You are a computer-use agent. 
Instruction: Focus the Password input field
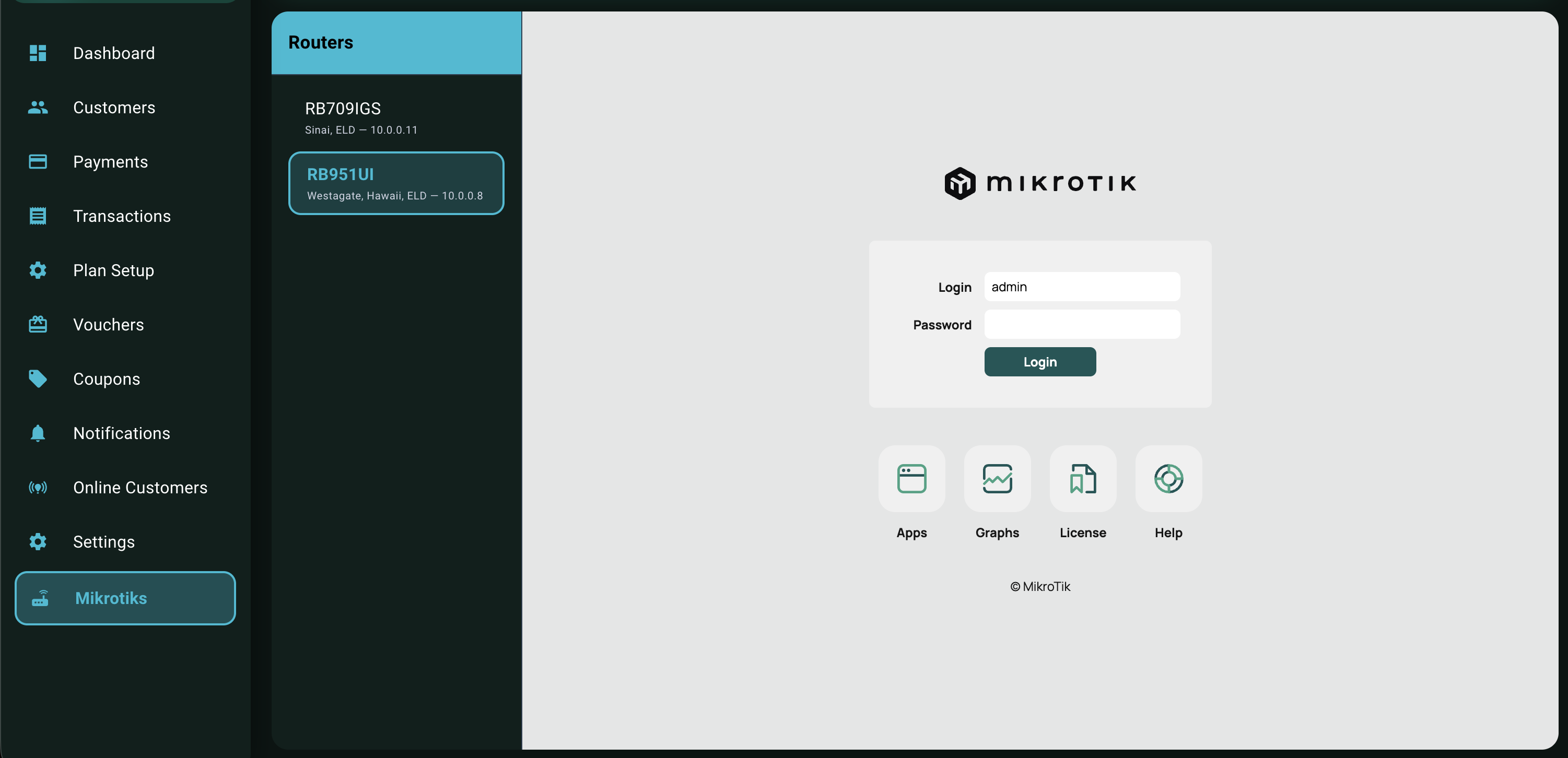(1082, 324)
